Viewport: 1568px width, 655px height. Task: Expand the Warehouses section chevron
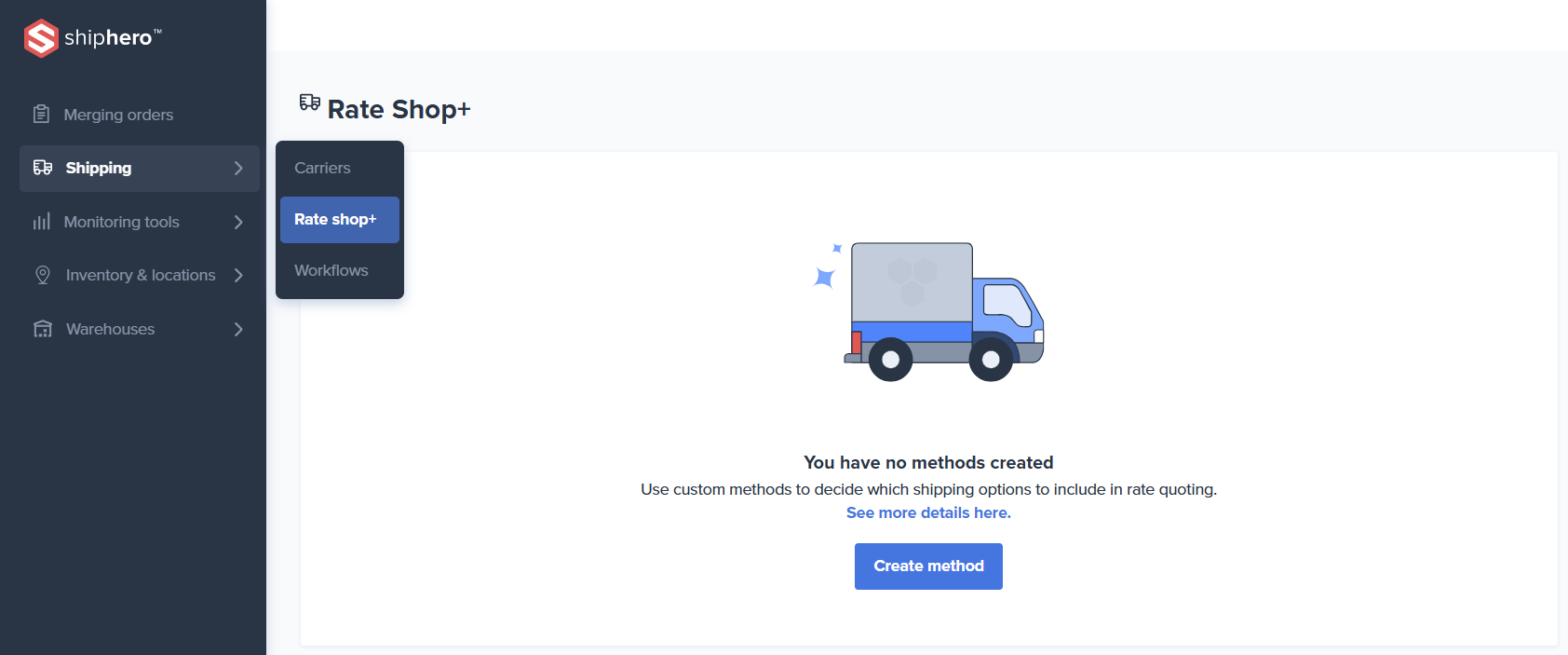(238, 329)
